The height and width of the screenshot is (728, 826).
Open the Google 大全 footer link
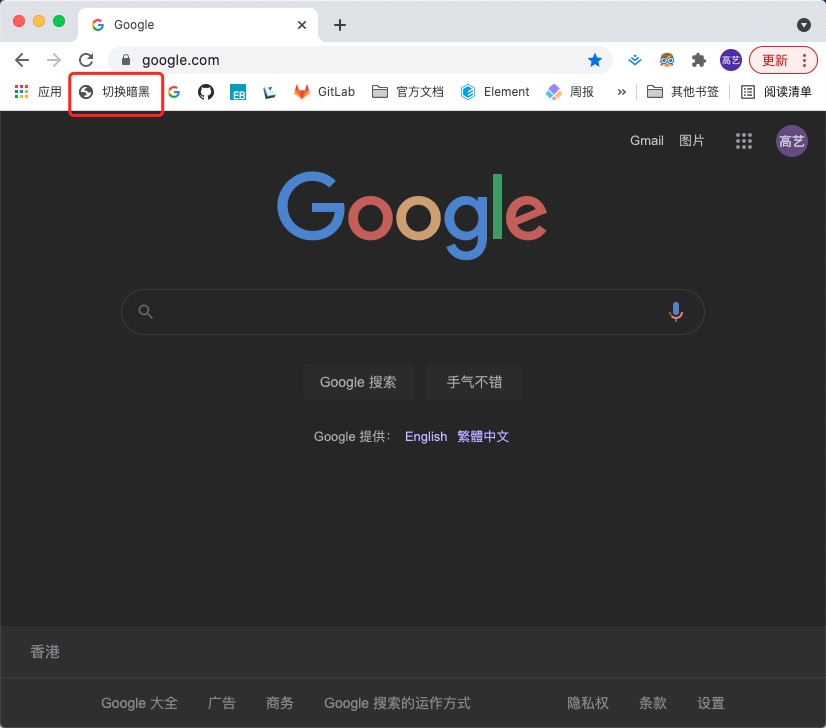click(x=139, y=703)
